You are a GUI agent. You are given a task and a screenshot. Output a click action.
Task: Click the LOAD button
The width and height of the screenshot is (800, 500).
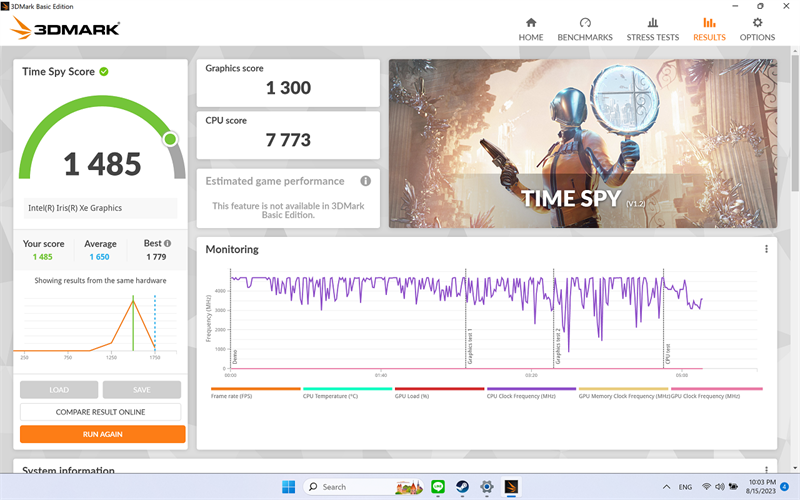pos(59,390)
